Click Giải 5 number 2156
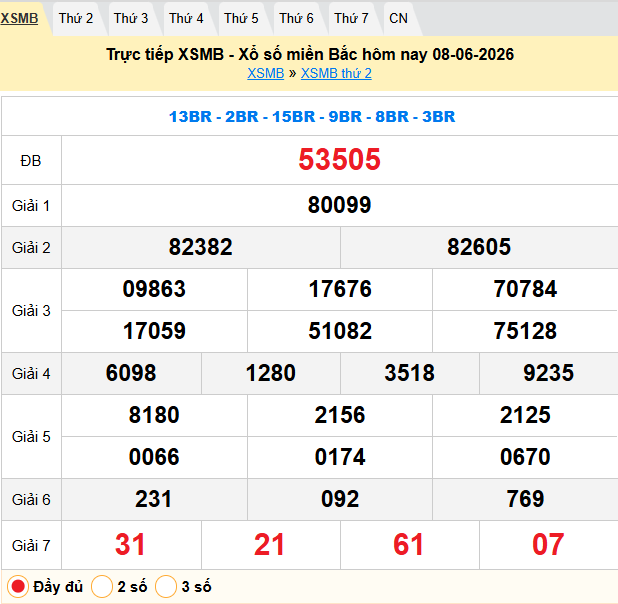This screenshot has height=604, width=618. [340, 415]
